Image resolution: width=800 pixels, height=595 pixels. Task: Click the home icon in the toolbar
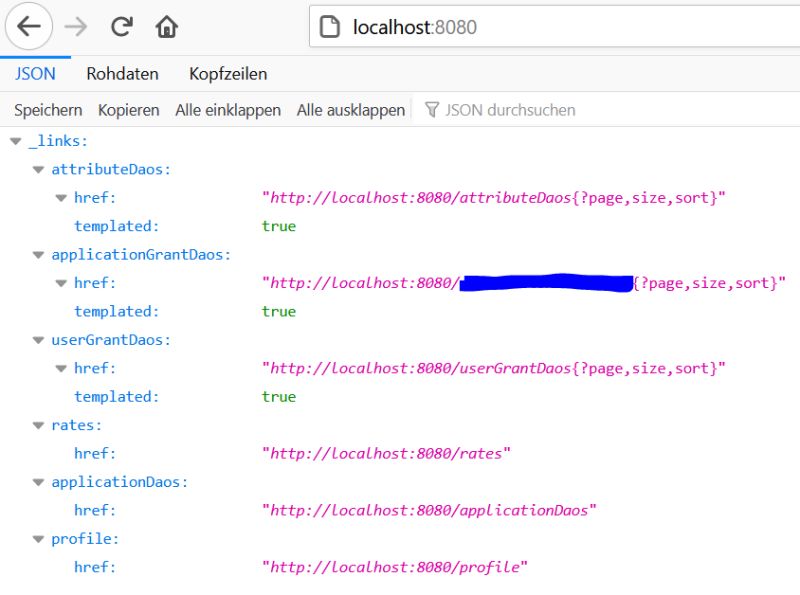point(166,27)
